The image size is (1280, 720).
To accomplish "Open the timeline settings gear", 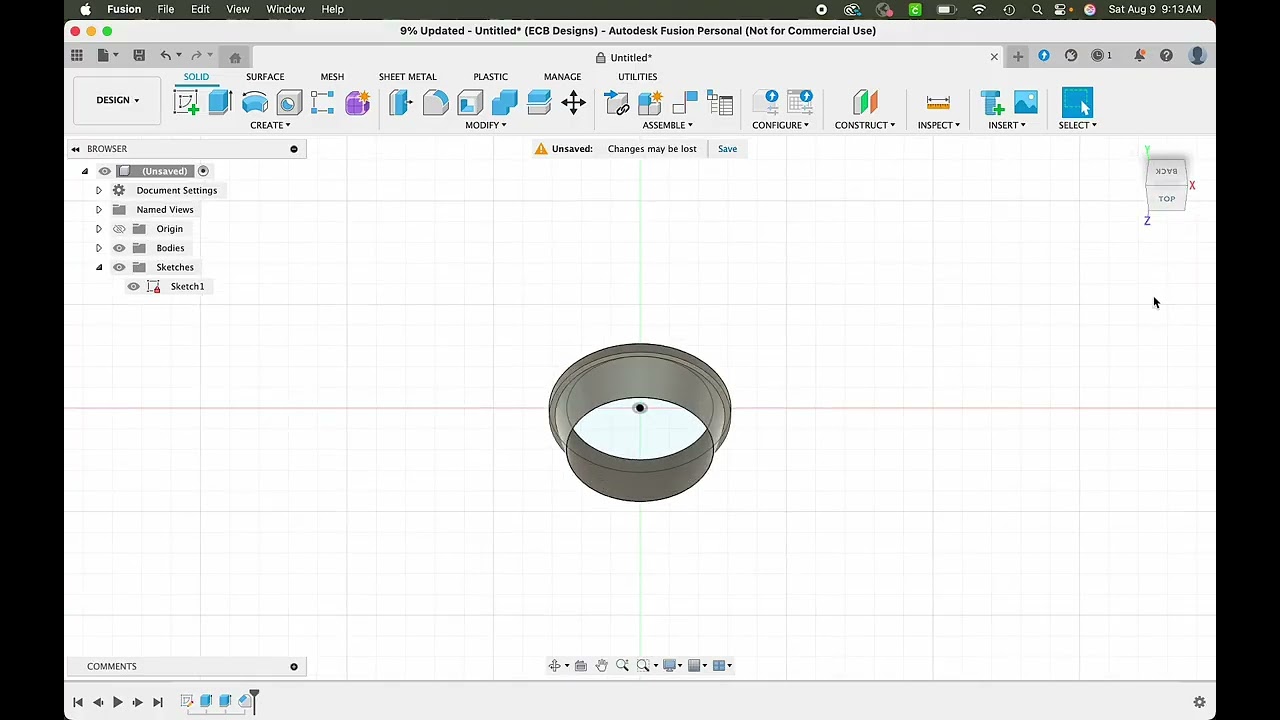I will tap(1199, 702).
